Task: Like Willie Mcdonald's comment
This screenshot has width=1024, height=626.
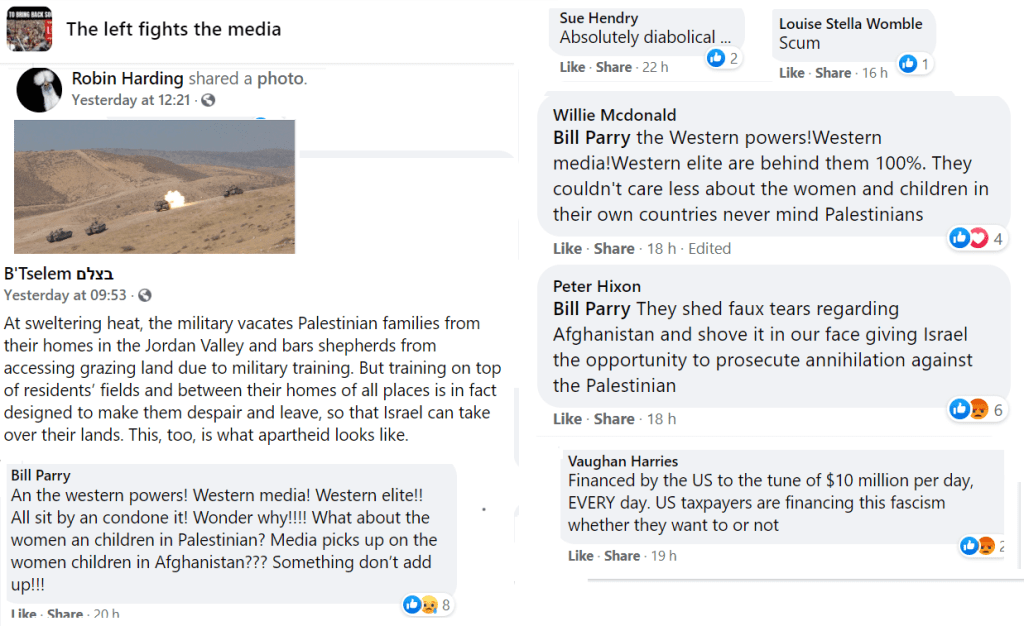Action: [x=567, y=248]
